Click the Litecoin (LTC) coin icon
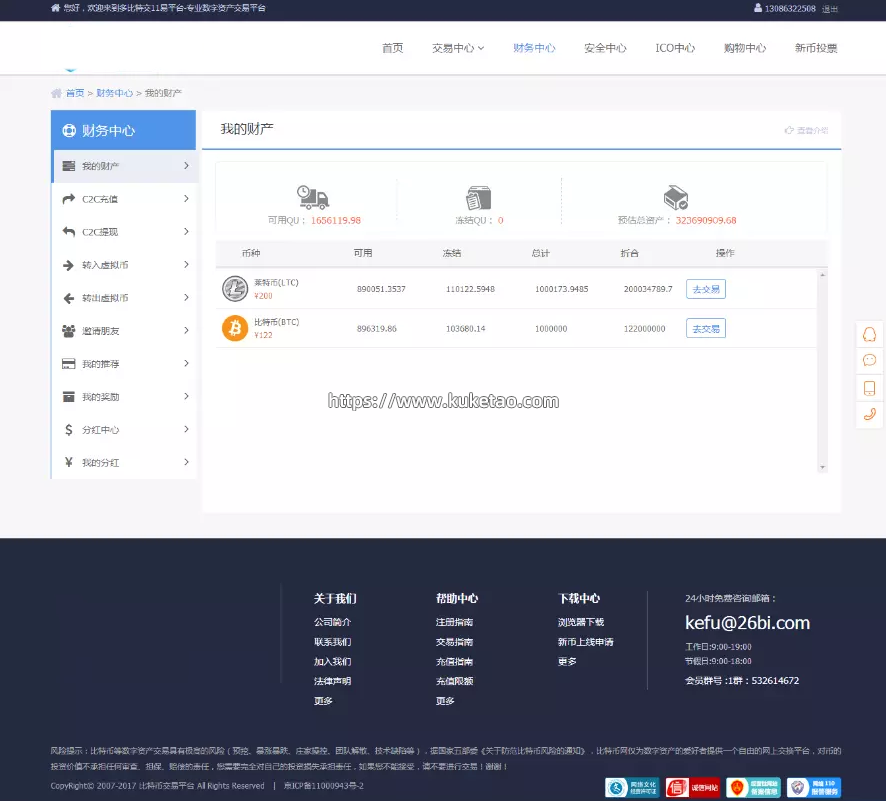The image size is (886, 803). click(x=234, y=289)
